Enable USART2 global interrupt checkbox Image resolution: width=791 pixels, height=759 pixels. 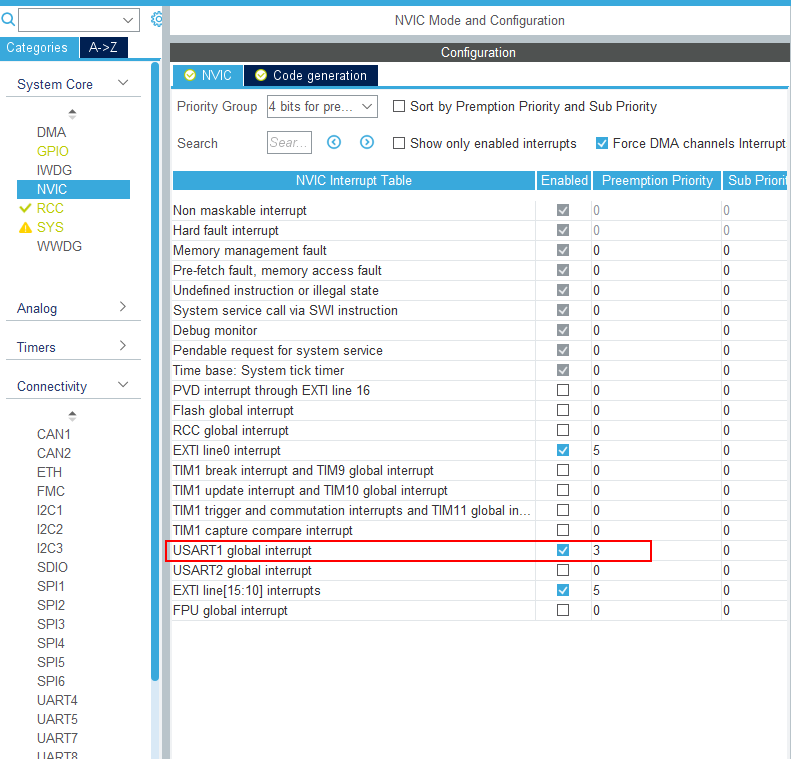pyautogui.click(x=563, y=570)
